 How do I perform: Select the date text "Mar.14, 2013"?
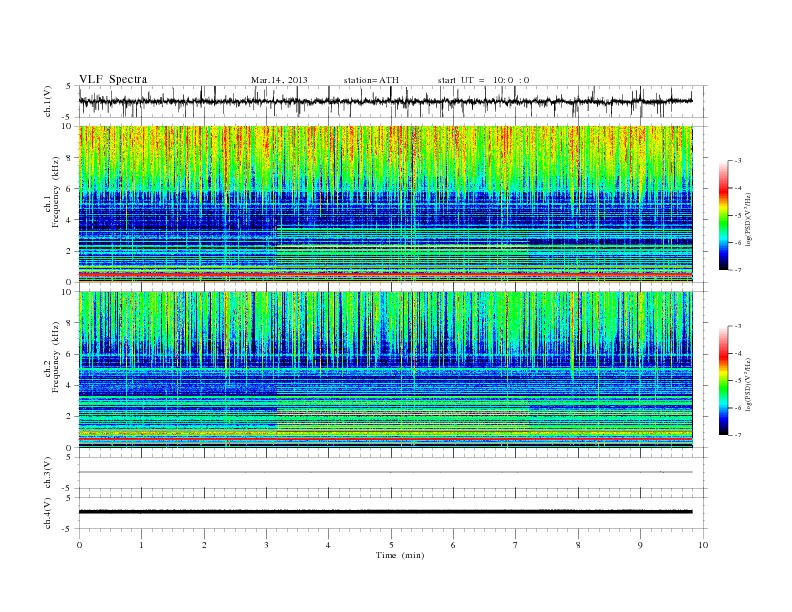[x=279, y=80]
